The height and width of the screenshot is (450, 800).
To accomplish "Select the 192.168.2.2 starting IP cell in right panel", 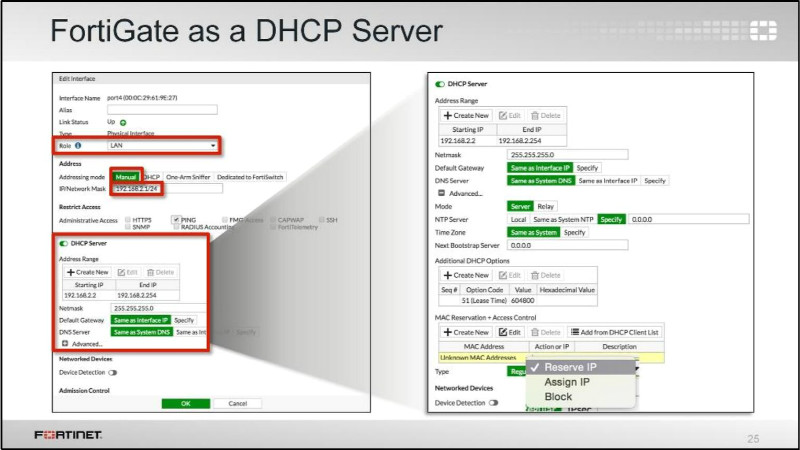I will [468, 140].
